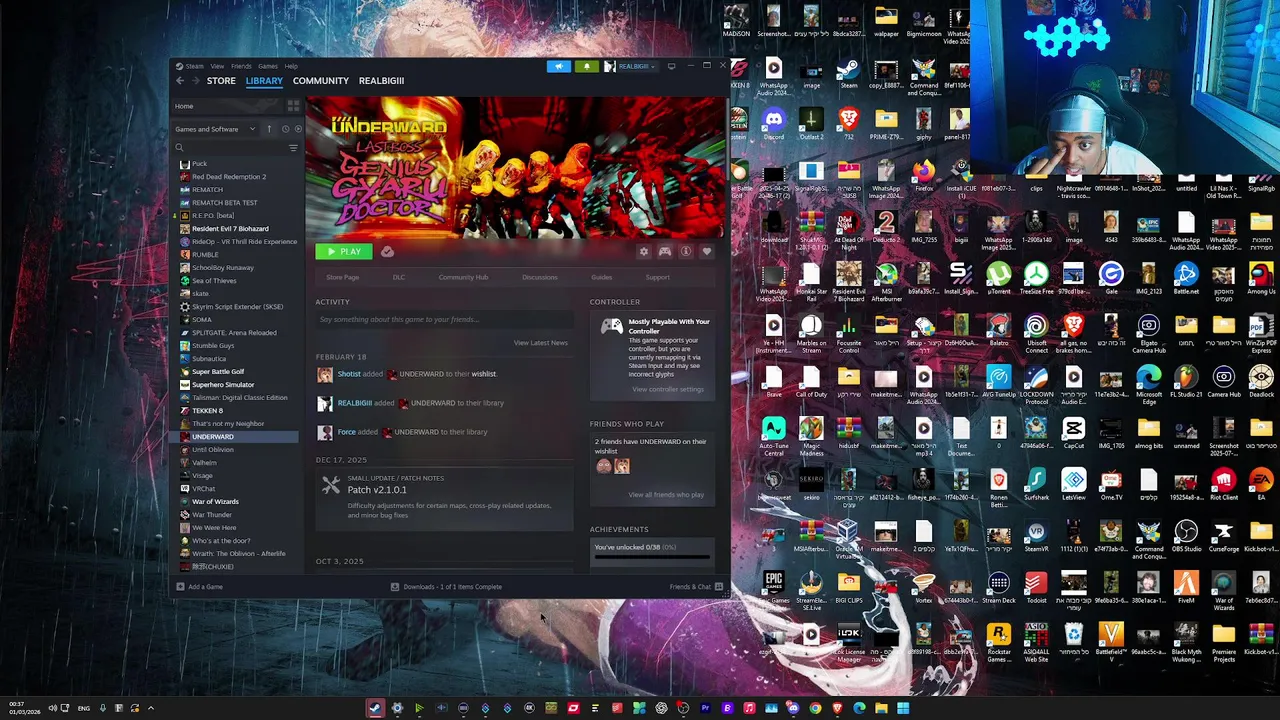Open File Explorer in taskbar
1280x720 pixels.
click(881, 708)
